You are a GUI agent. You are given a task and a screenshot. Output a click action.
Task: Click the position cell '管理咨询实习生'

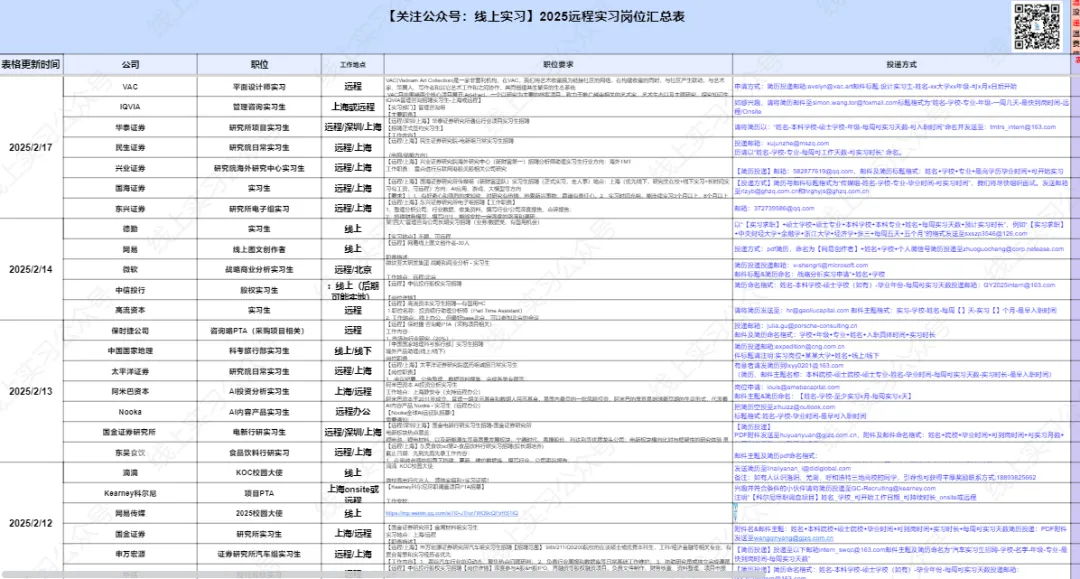pos(259,107)
